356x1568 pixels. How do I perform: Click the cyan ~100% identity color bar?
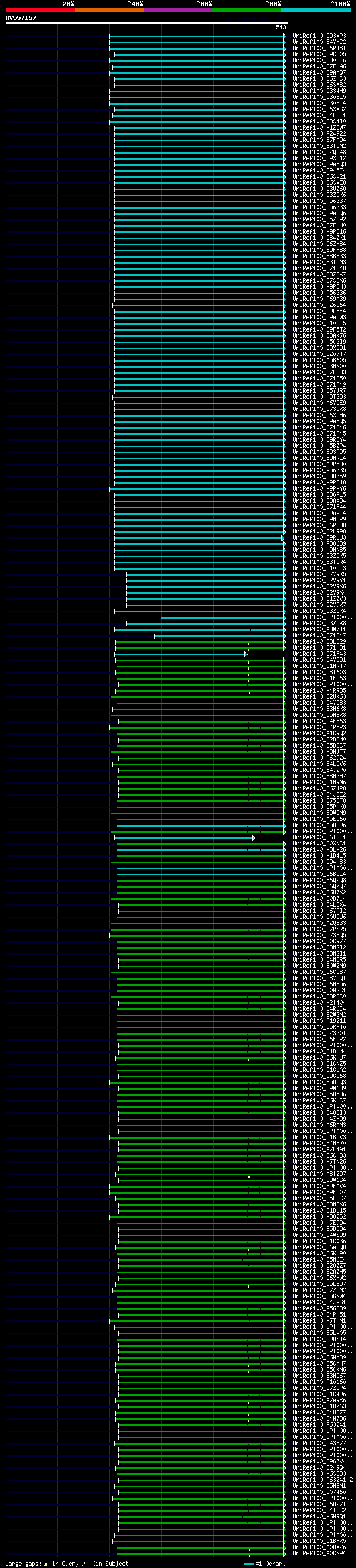coord(316,10)
